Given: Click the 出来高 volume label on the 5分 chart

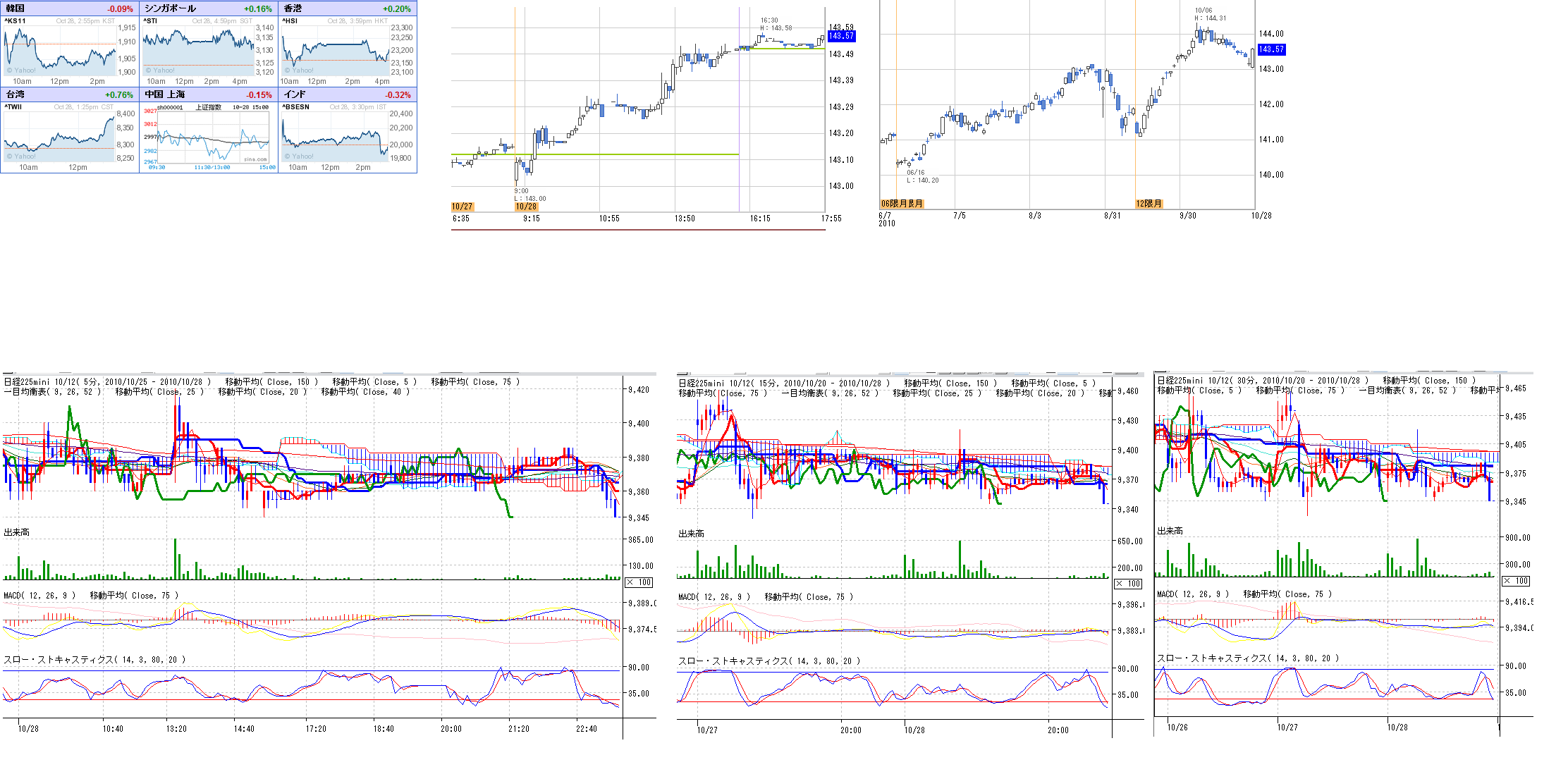Looking at the screenshot, I should coord(17,532).
